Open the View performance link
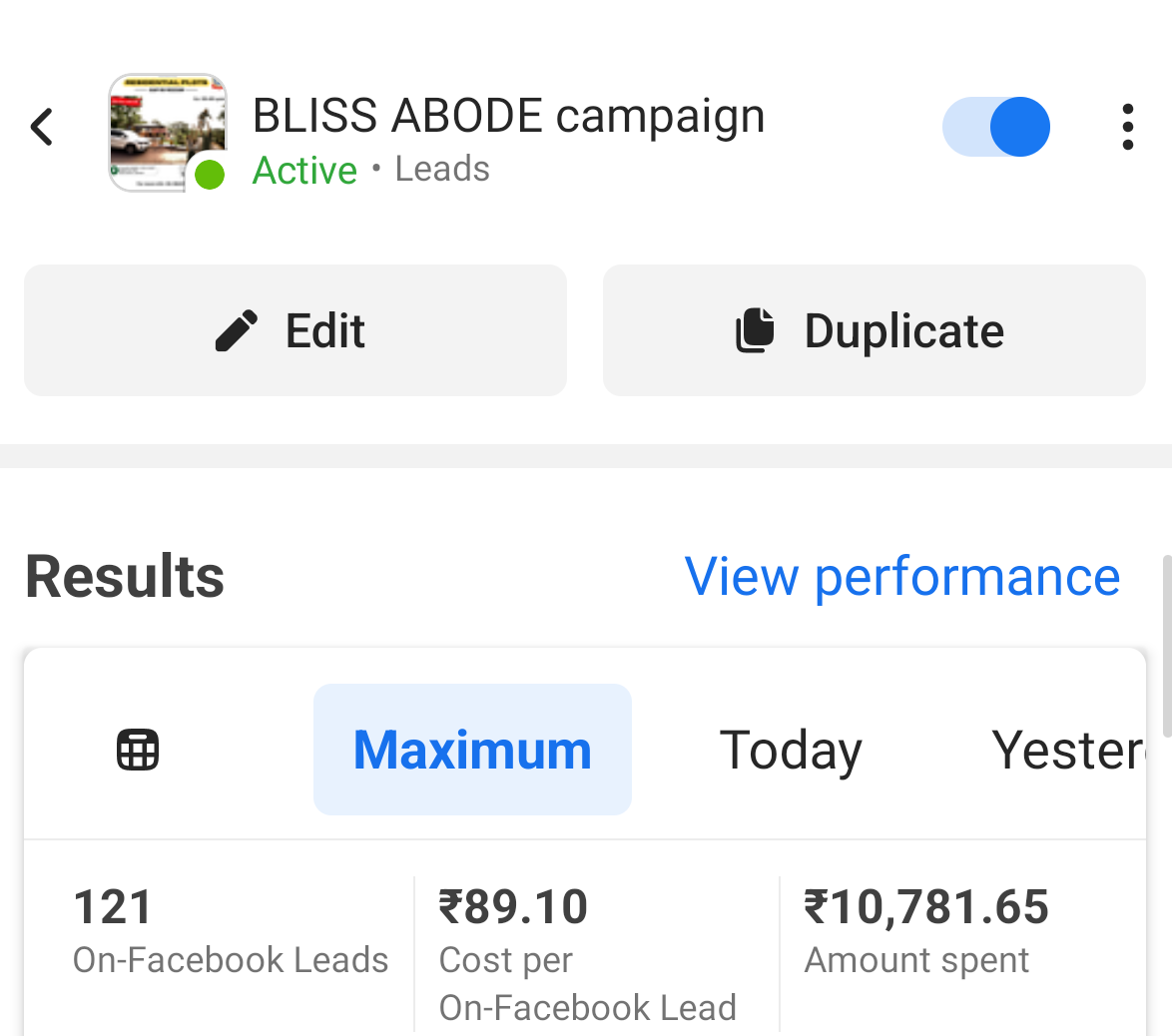The width and height of the screenshot is (1172, 1036). 902,577
